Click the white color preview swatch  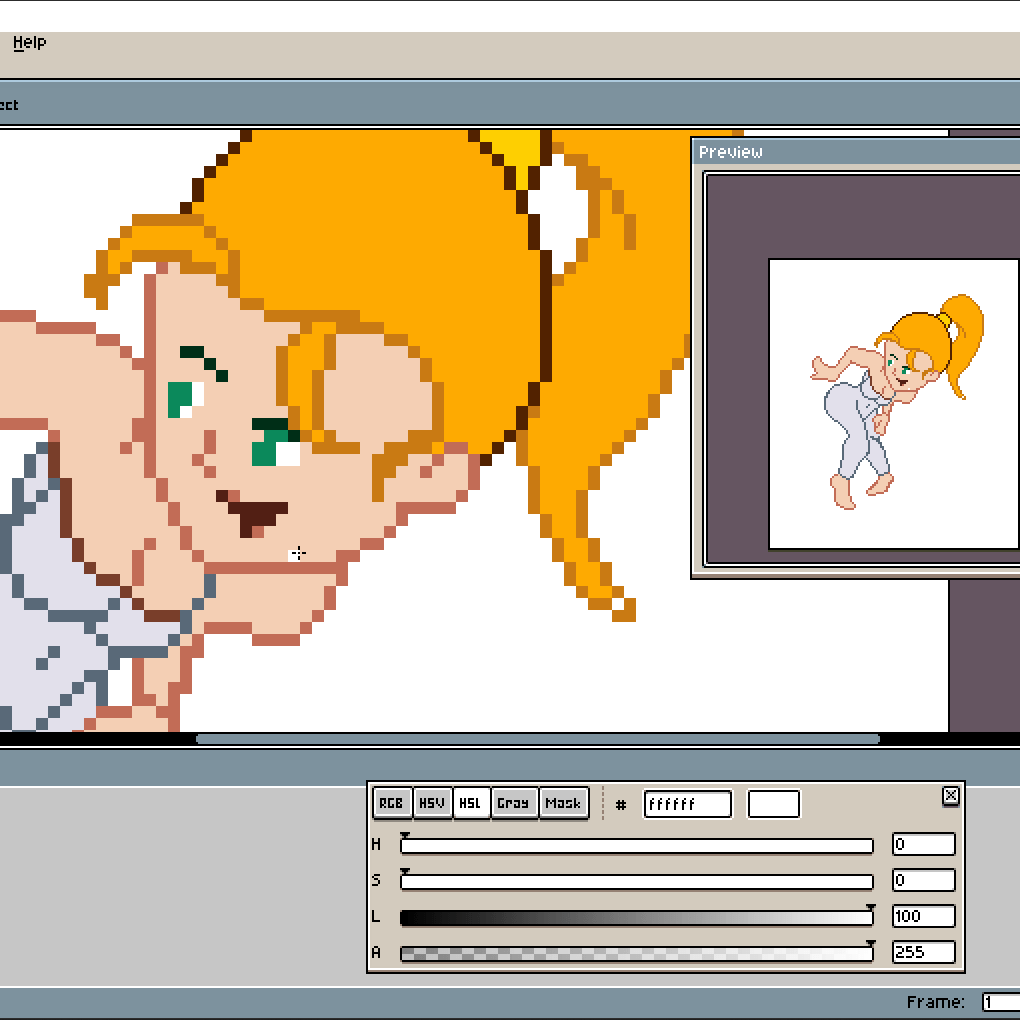coord(773,804)
